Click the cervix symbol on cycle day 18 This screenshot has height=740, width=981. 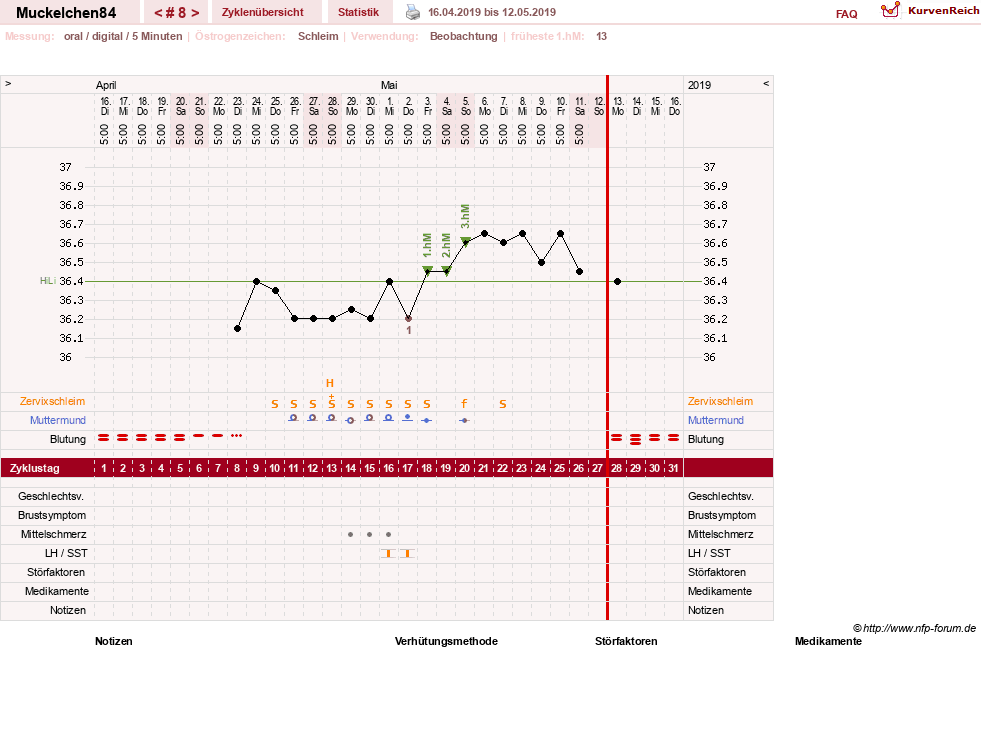click(x=427, y=420)
